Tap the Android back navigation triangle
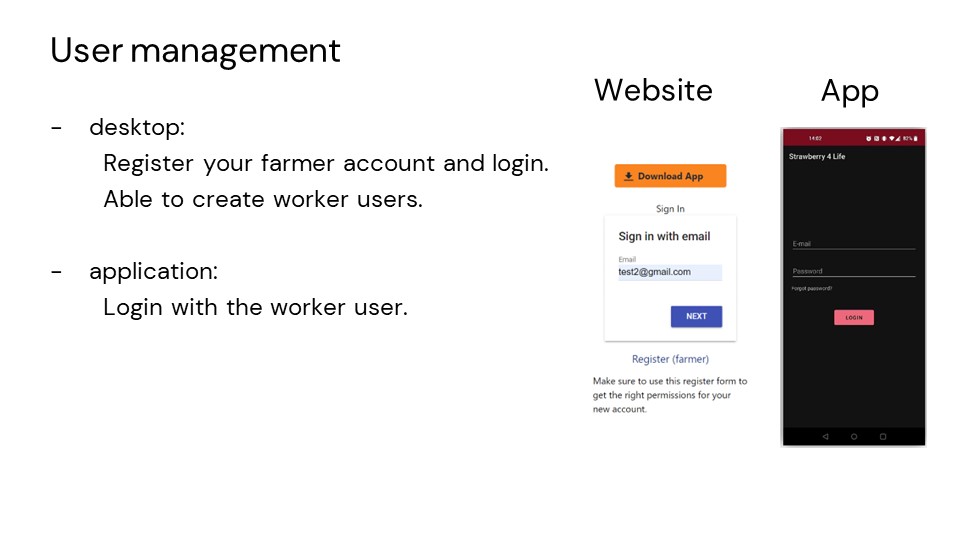Viewport: 960px width, 540px height. [825, 437]
